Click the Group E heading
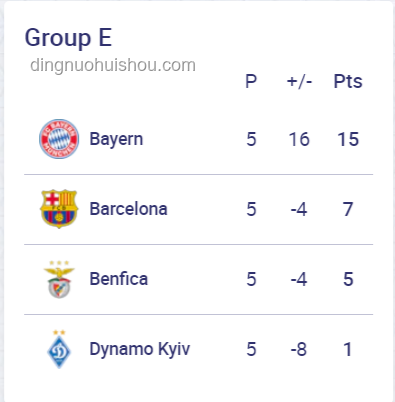 (x=68, y=38)
